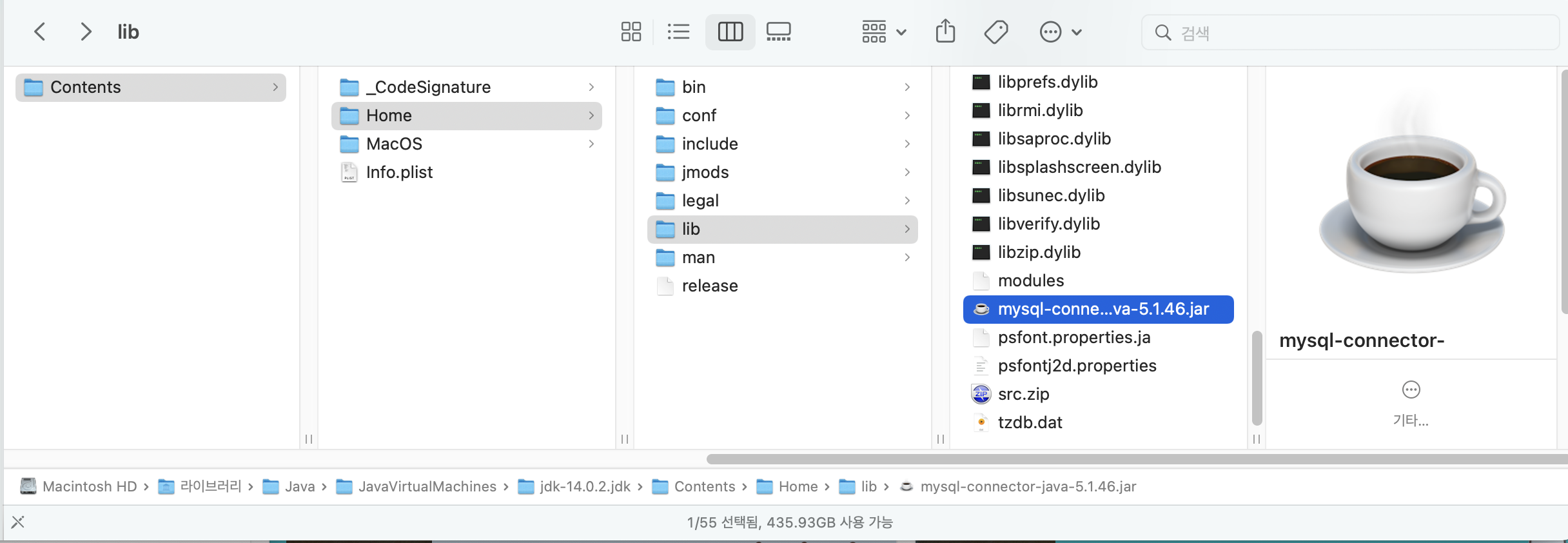
Task: Click 라이브러리 in the path bar
Action: [200, 486]
